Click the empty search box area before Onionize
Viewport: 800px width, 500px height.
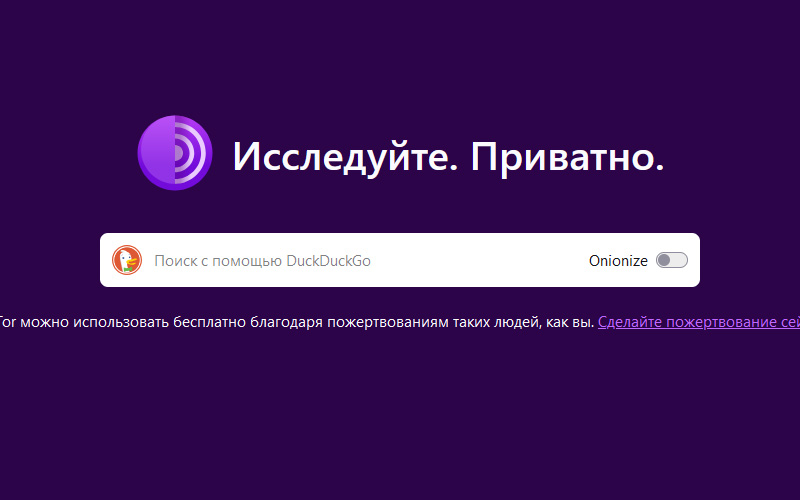click(x=480, y=261)
